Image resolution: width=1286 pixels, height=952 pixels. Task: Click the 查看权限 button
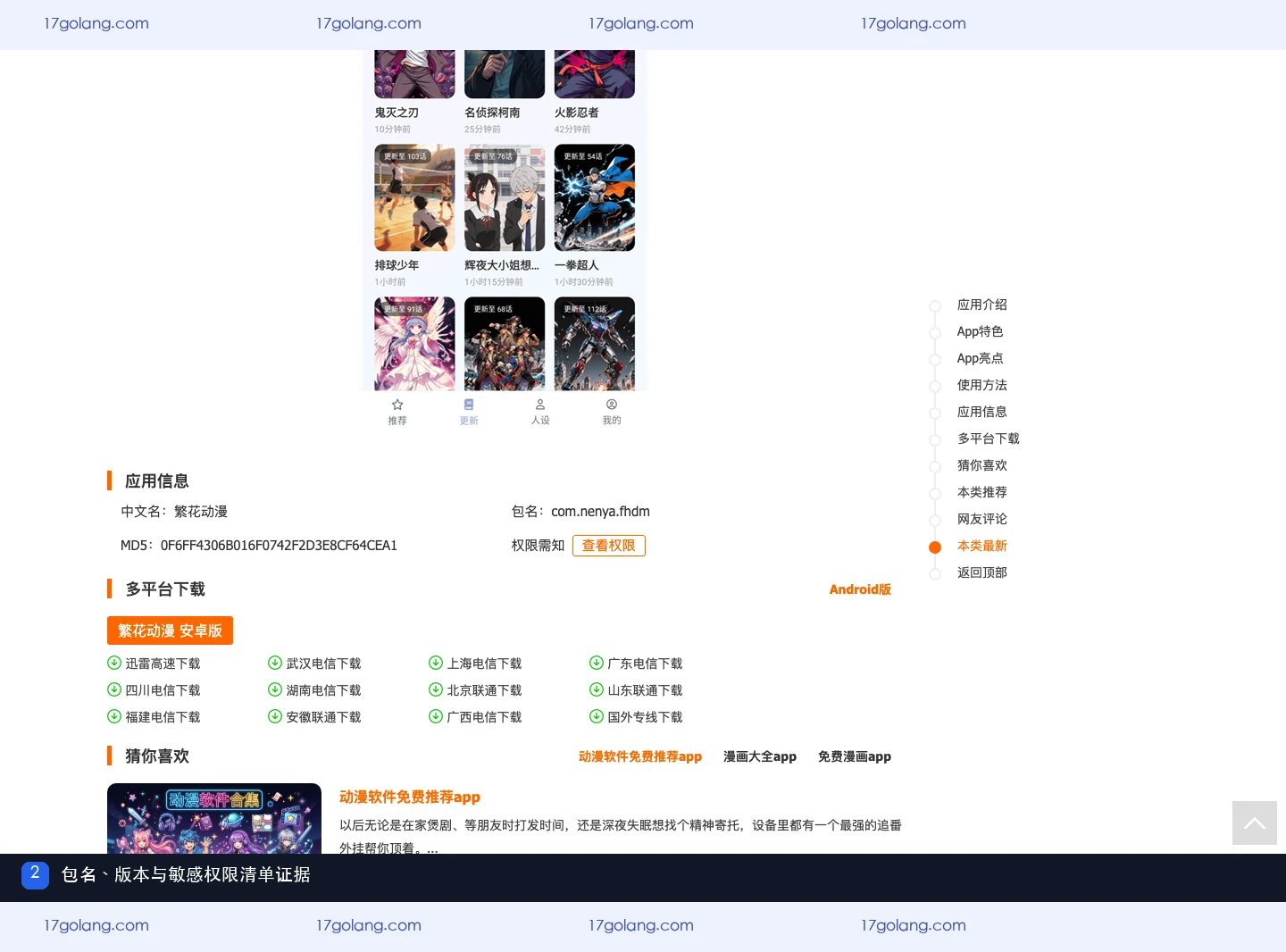pyautogui.click(x=609, y=546)
